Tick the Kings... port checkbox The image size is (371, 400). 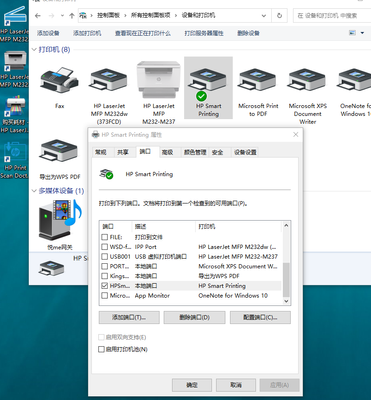point(105,276)
